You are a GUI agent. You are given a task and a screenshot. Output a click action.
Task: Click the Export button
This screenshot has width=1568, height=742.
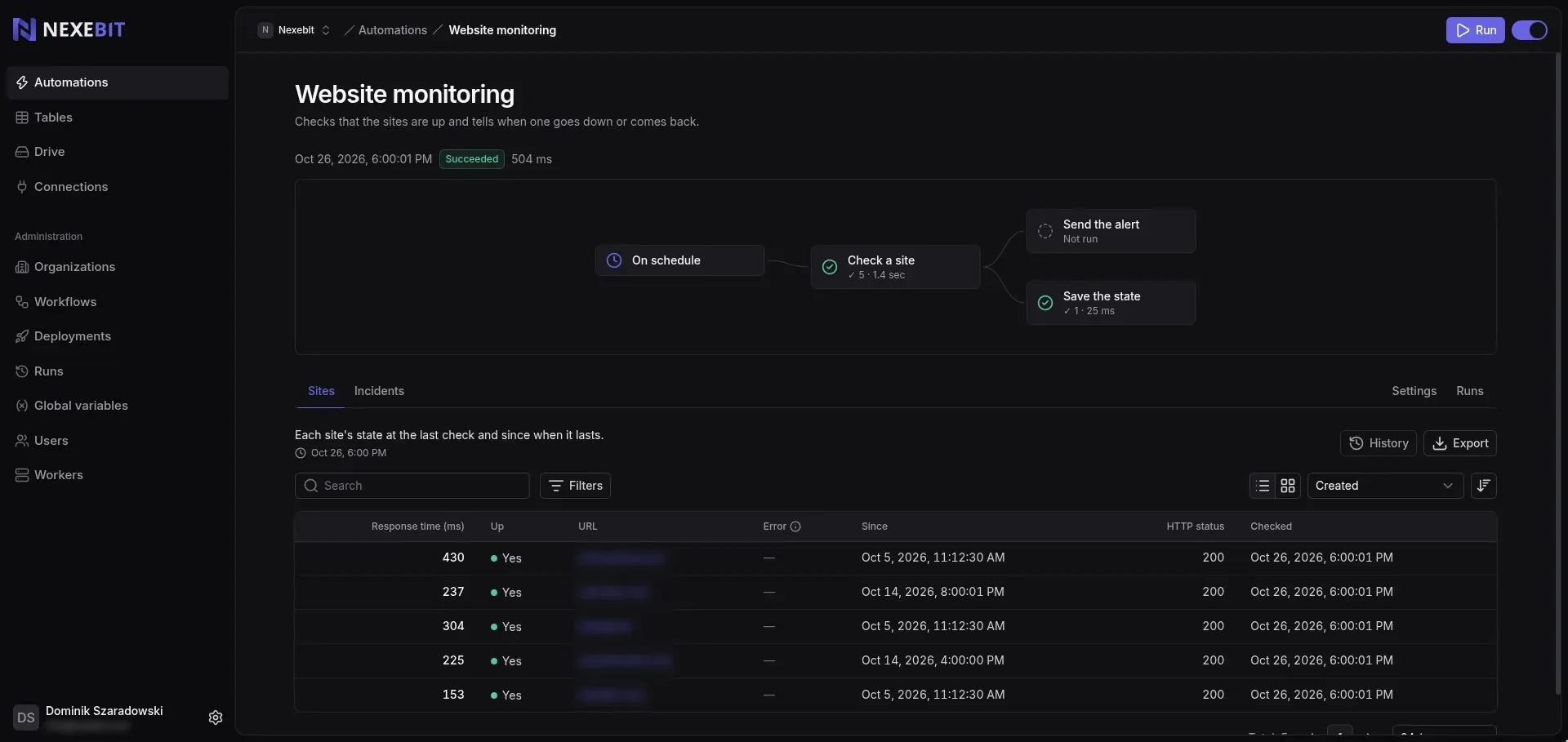pyautogui.click(x=1460, y=443)
